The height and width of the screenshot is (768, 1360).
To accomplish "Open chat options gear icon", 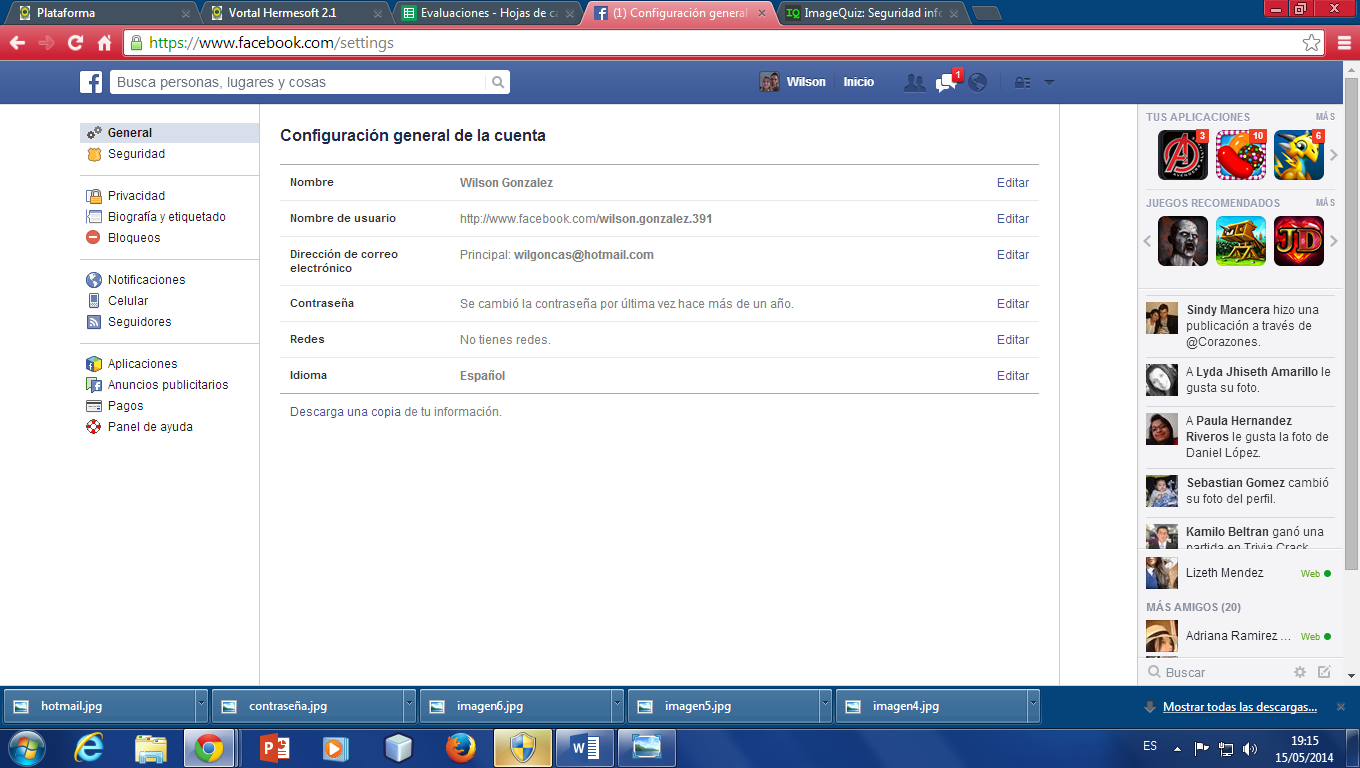I will click(1300, 673).
